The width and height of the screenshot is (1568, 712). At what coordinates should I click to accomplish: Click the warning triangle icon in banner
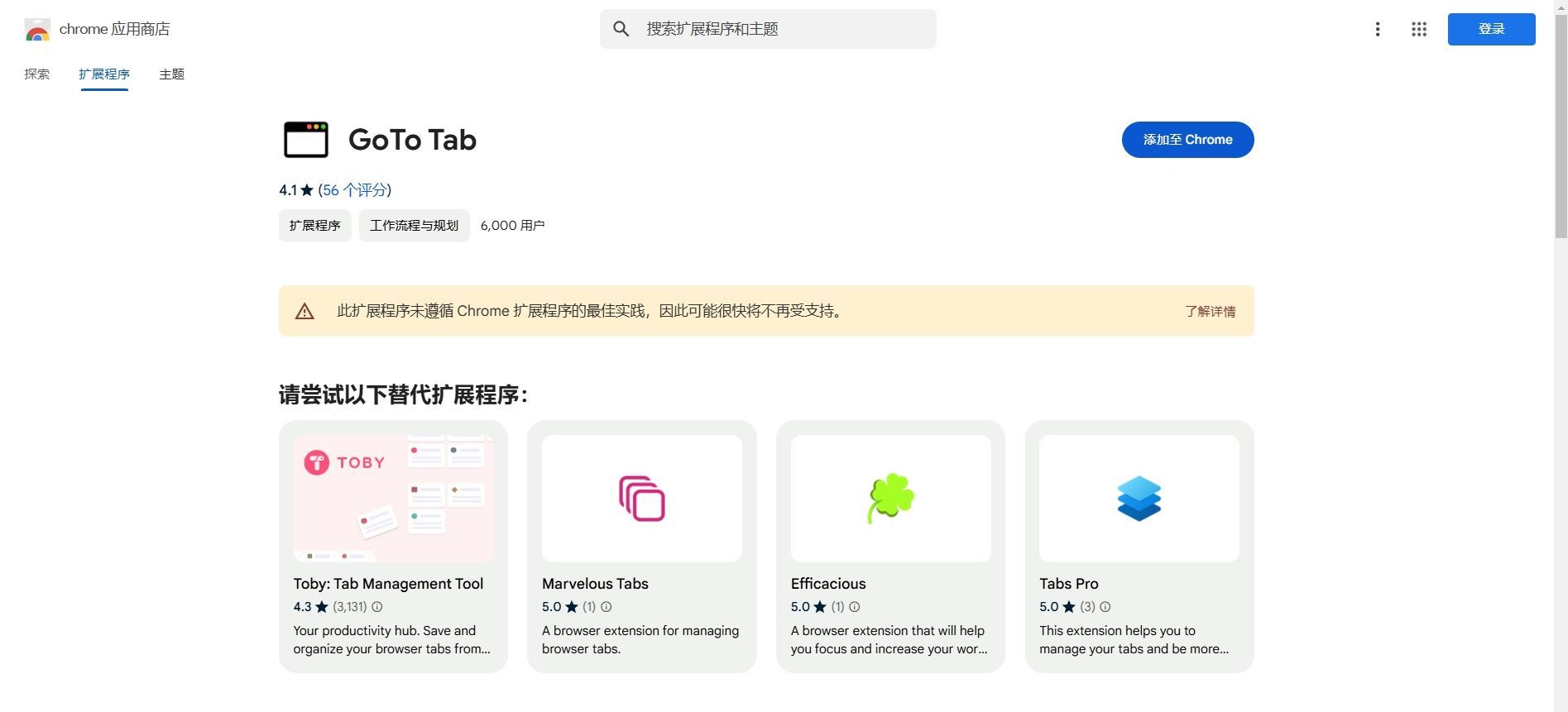pos(304,311)
